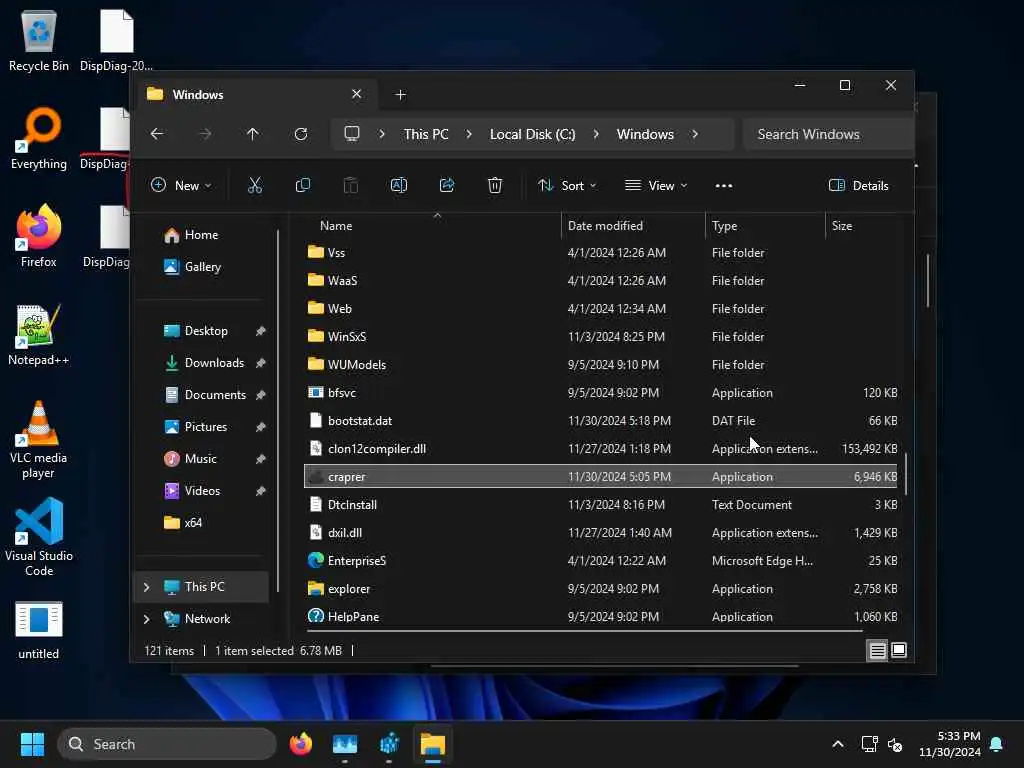Sort by the Type column header
The image size is (1024, 768).
(x=765, y=226)
